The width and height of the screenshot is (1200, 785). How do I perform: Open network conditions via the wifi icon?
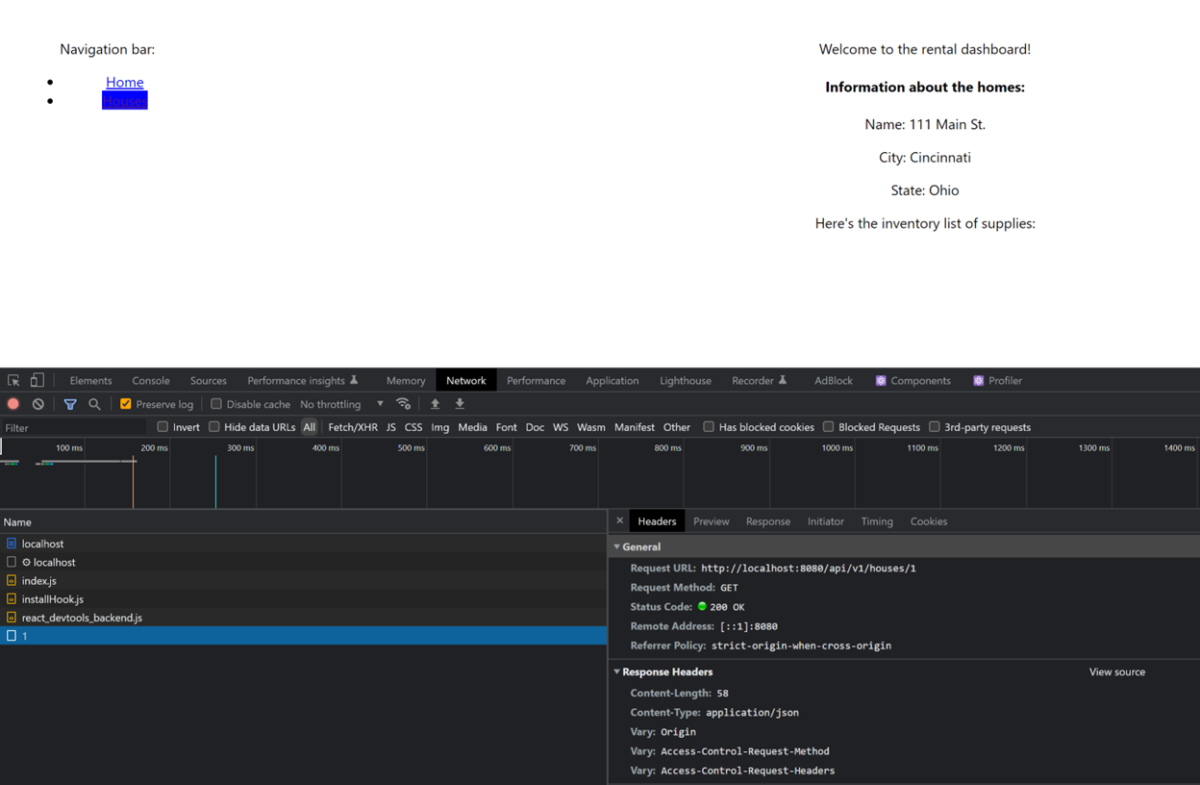pyautogui.click(x=403, y=404)
